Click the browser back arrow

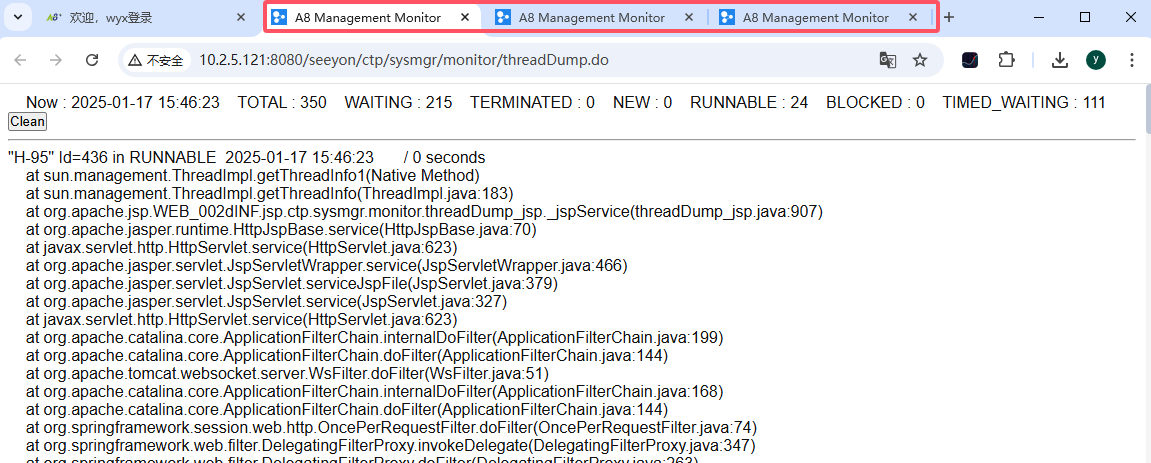tap(20, 60)
